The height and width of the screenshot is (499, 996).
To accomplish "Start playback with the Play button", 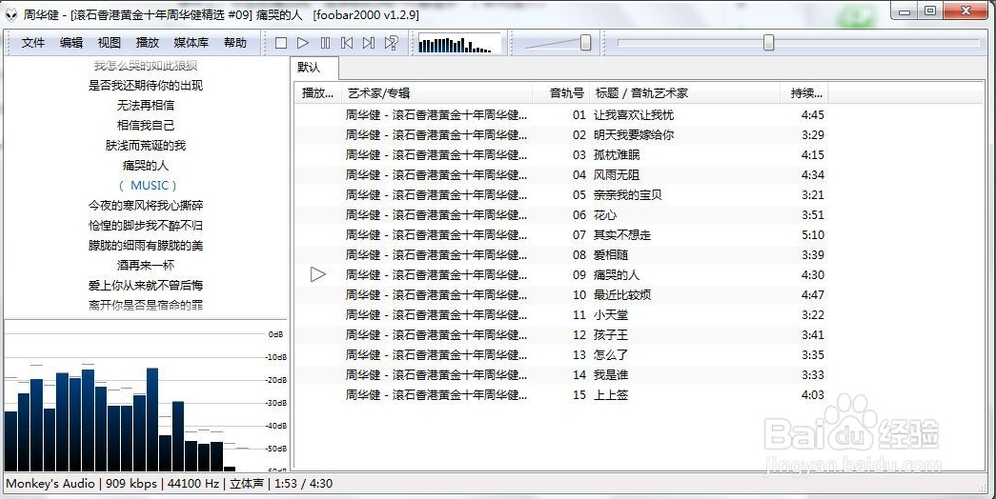I will pyautogui.click(x=303, y=43).
